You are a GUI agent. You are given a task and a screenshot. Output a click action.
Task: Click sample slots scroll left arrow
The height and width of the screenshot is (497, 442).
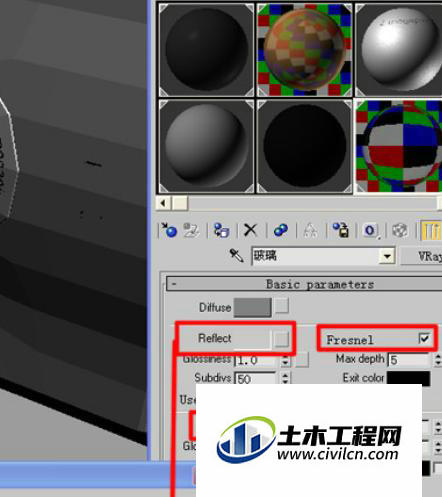[x=163, y=203]
